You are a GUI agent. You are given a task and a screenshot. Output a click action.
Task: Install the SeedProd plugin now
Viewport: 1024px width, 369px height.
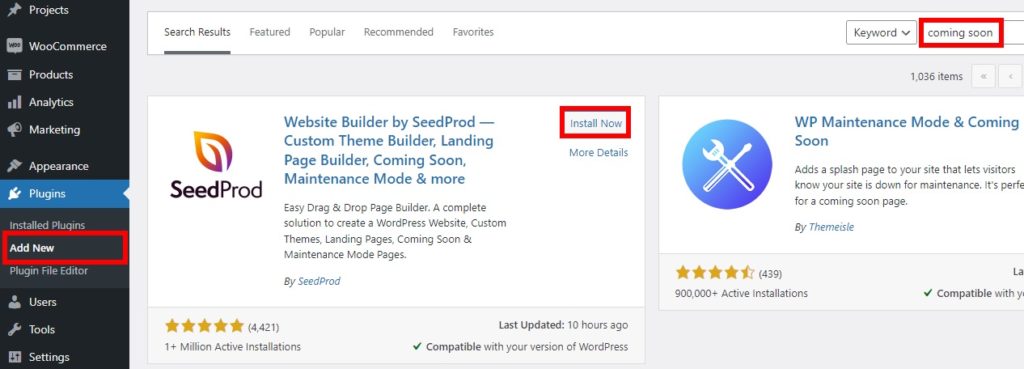(596, 123)
